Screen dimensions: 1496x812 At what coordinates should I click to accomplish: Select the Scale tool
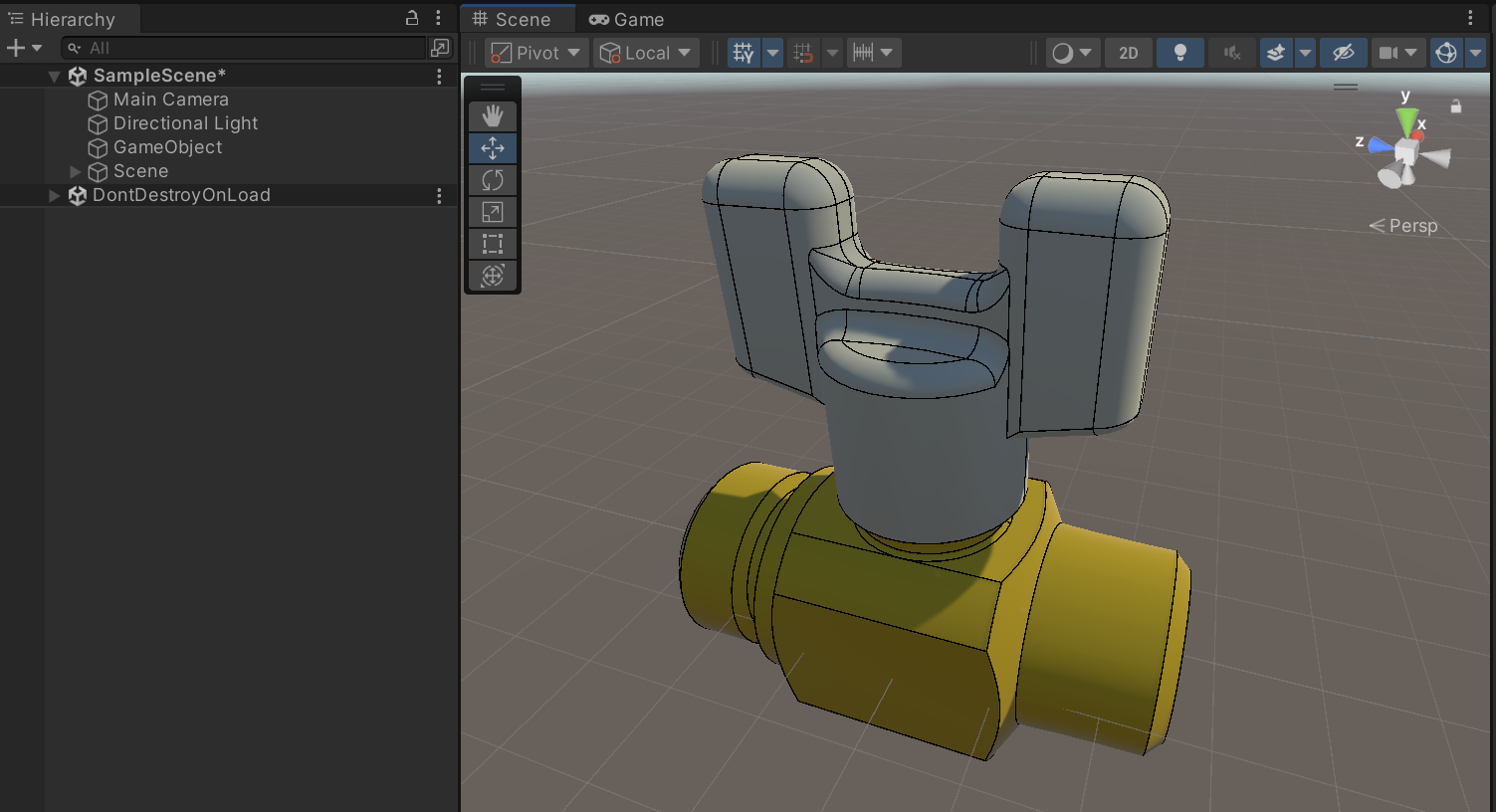(493, 212)
